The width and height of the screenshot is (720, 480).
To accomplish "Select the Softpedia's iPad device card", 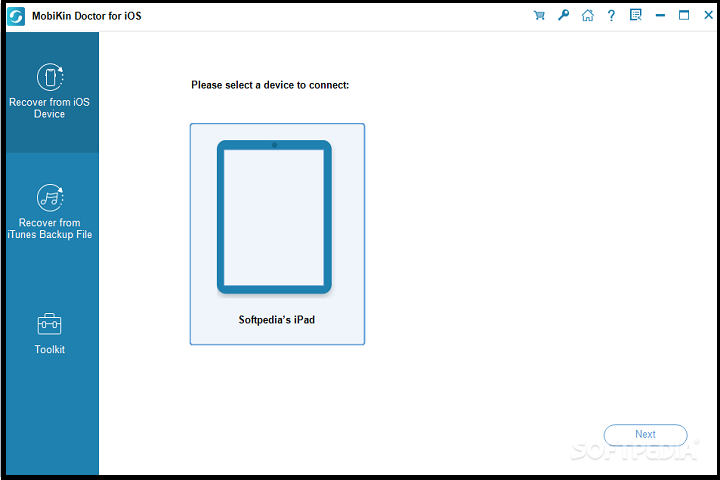I will 277,234.
